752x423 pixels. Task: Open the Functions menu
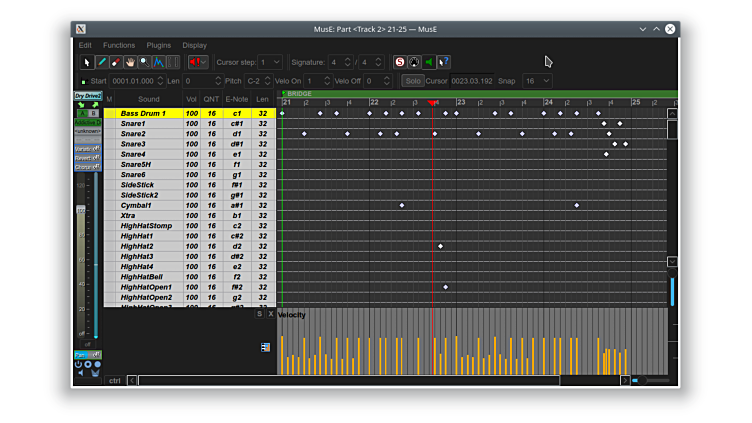click(x=119, y=45)
